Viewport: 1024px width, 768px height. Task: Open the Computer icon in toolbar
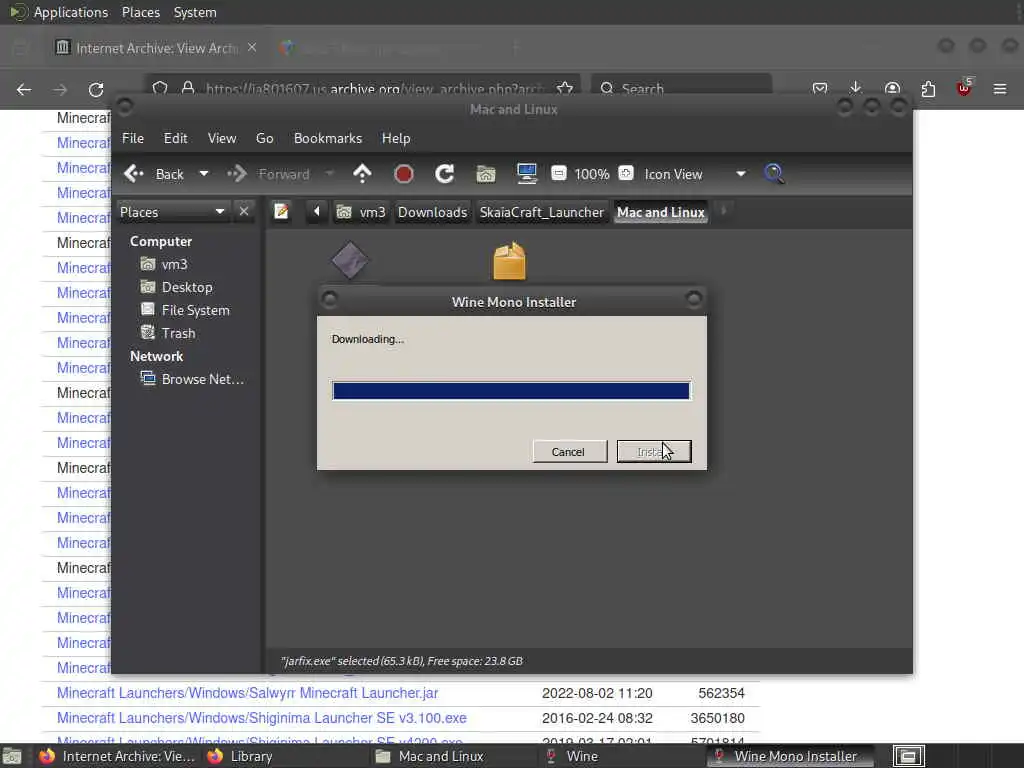pyautogui.click(x=526, y=174)
